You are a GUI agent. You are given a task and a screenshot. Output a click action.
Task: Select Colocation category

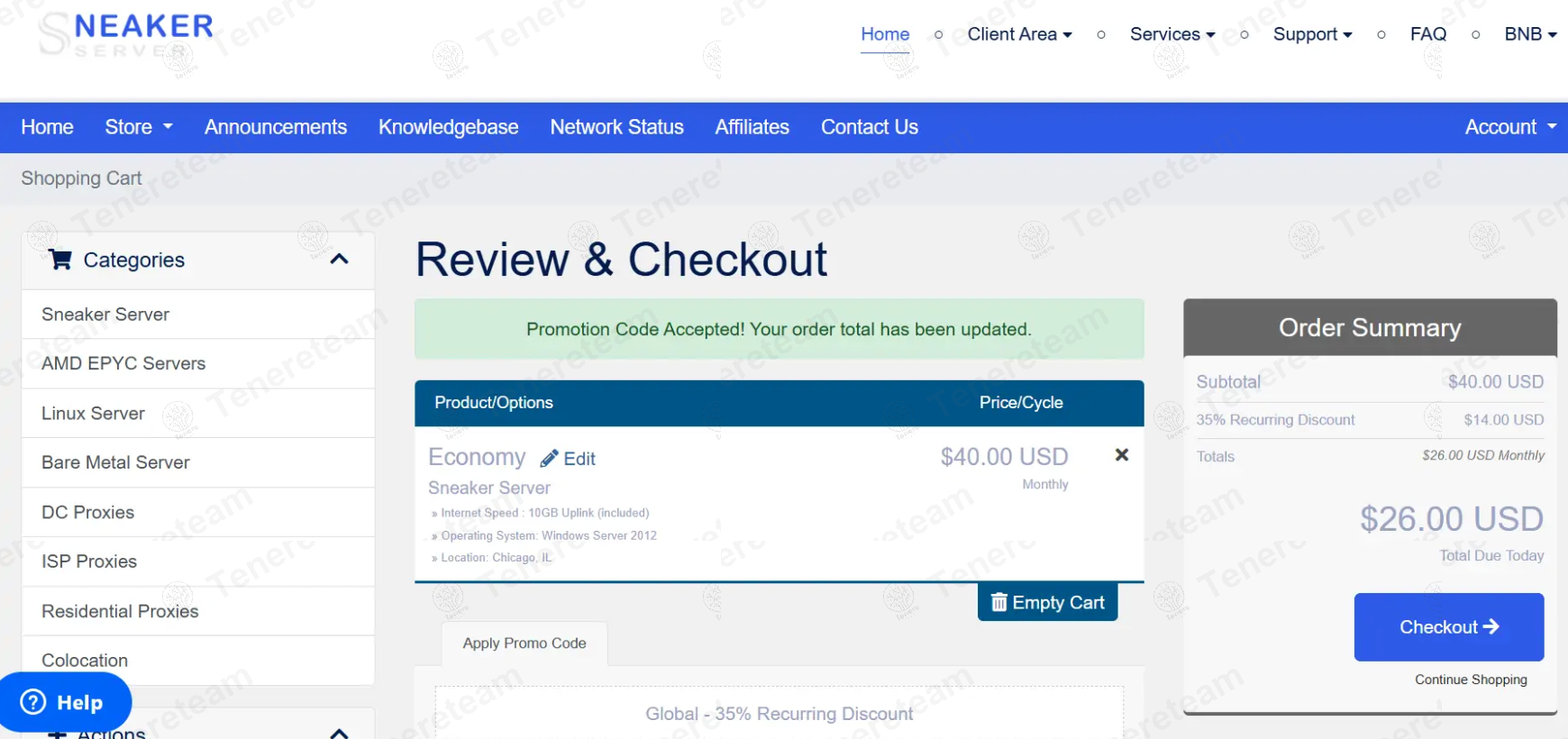click(198, 661)
